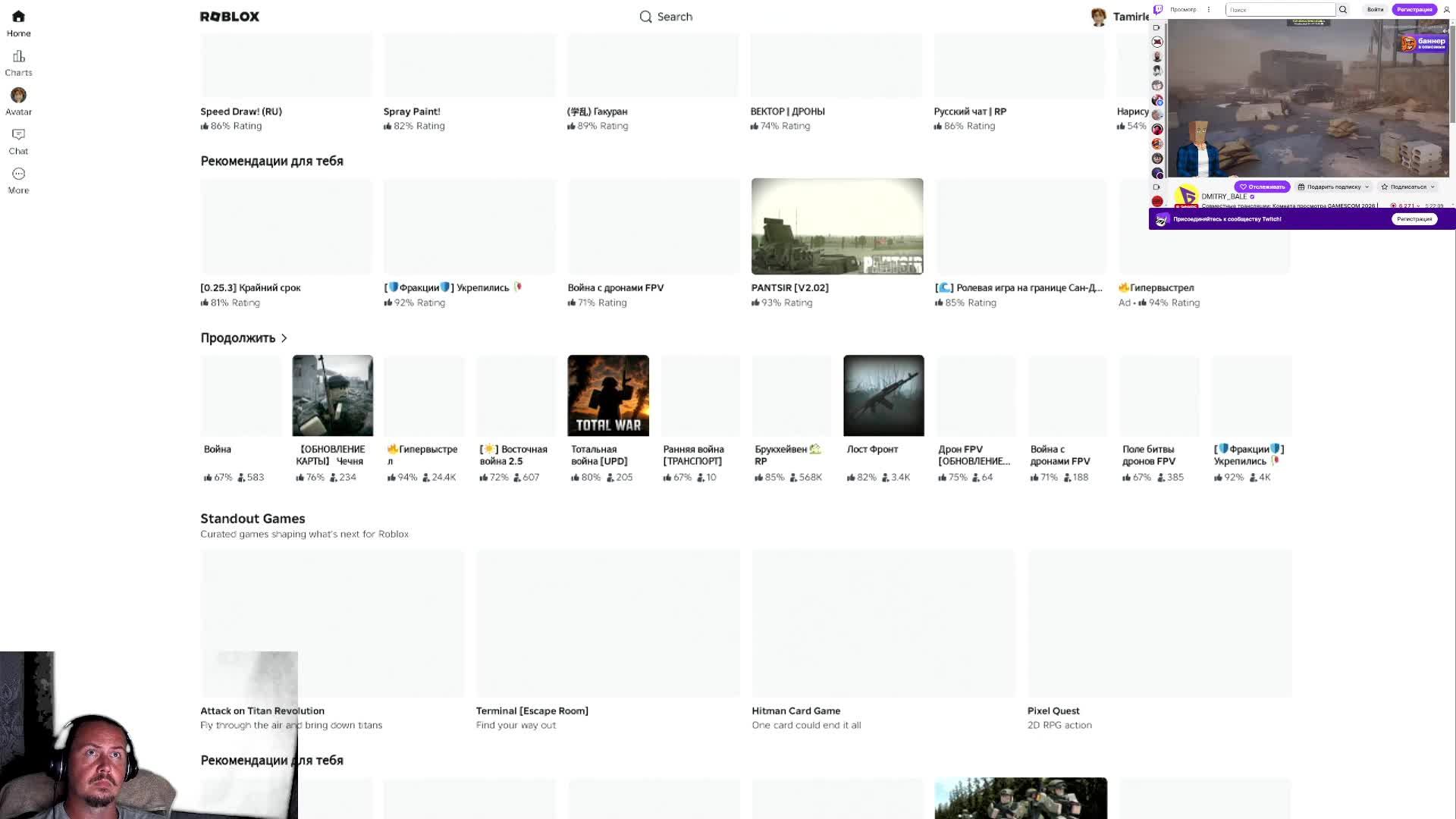This screenshot has width=1456, height=819.
Task: Click the magnifier icon beside Roblox Search
Action: [x=645, y=17]
